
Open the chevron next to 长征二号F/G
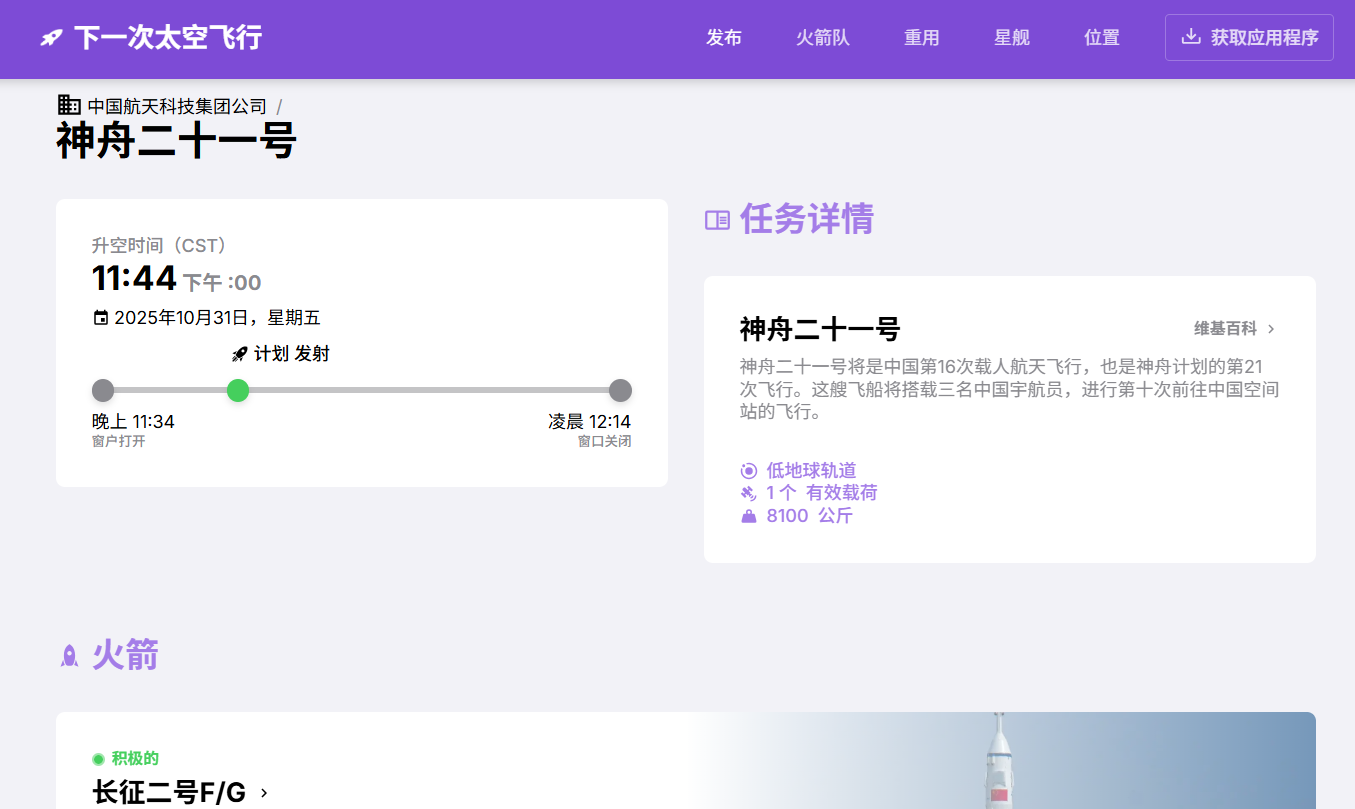[264, 793]
